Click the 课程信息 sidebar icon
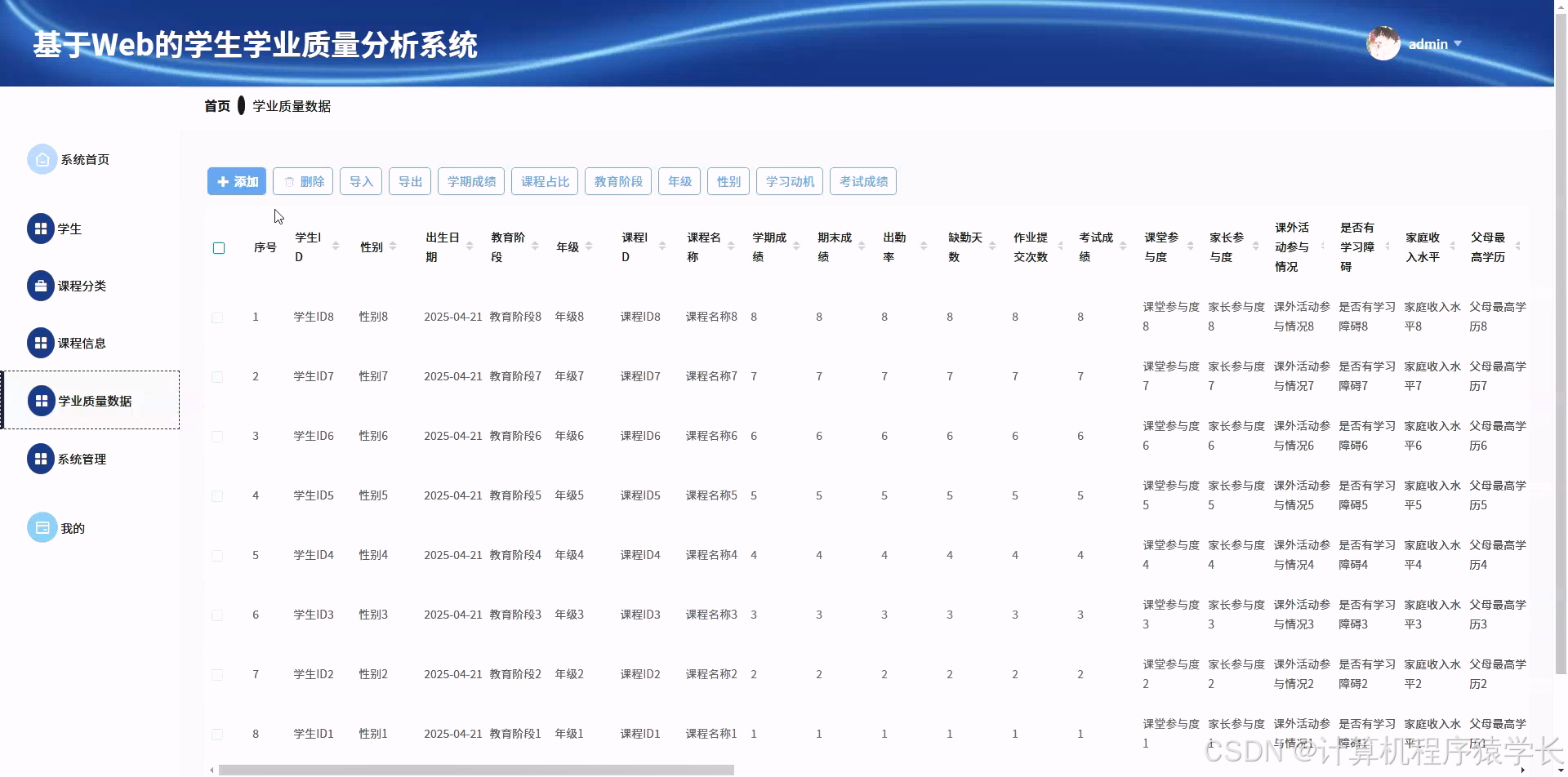The height and width of the screenshot is (777, 1568). click(41, 343)
